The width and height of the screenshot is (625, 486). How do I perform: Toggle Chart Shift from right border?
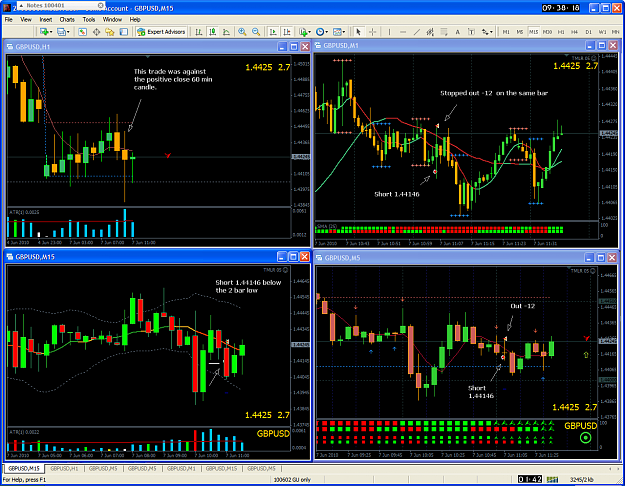pos(287,32)
